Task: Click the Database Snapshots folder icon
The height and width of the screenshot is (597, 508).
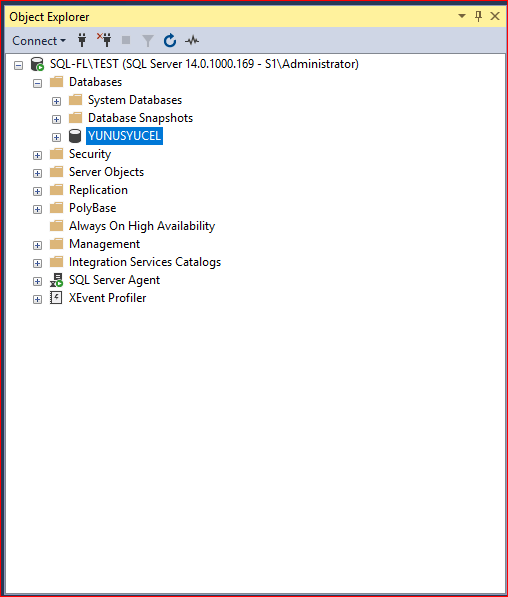Action: point(75,118)
